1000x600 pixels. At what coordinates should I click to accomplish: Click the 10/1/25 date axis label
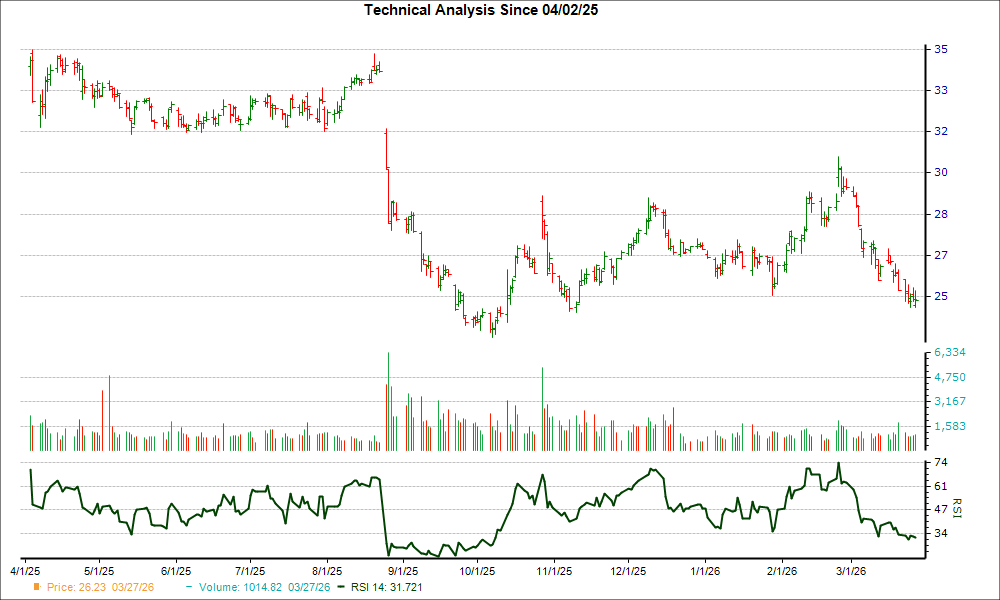[477, 569]
